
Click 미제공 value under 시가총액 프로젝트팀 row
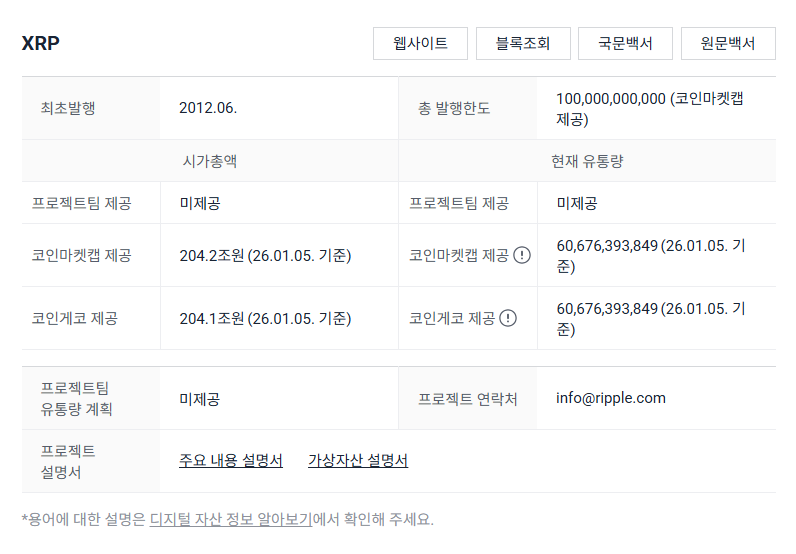pos(200,204)
